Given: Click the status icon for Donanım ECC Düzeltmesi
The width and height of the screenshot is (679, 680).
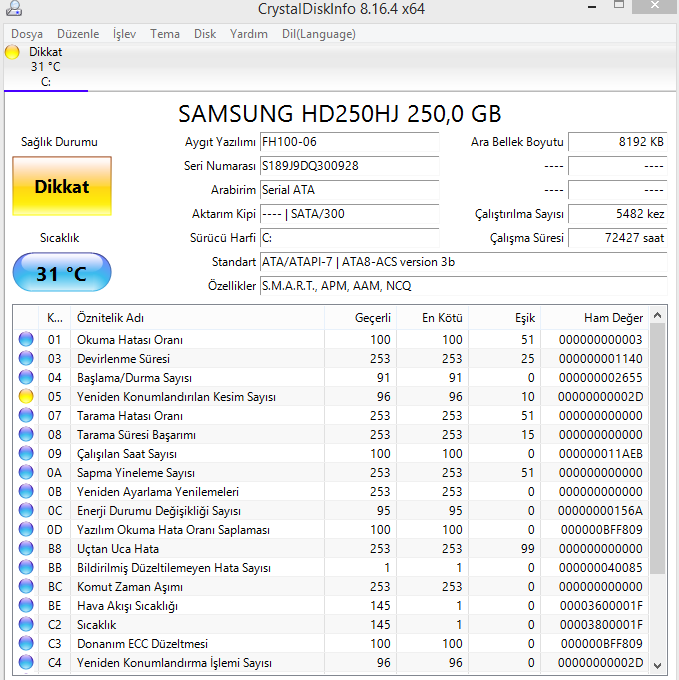Looking at the screenshot, I should (26, 644).
